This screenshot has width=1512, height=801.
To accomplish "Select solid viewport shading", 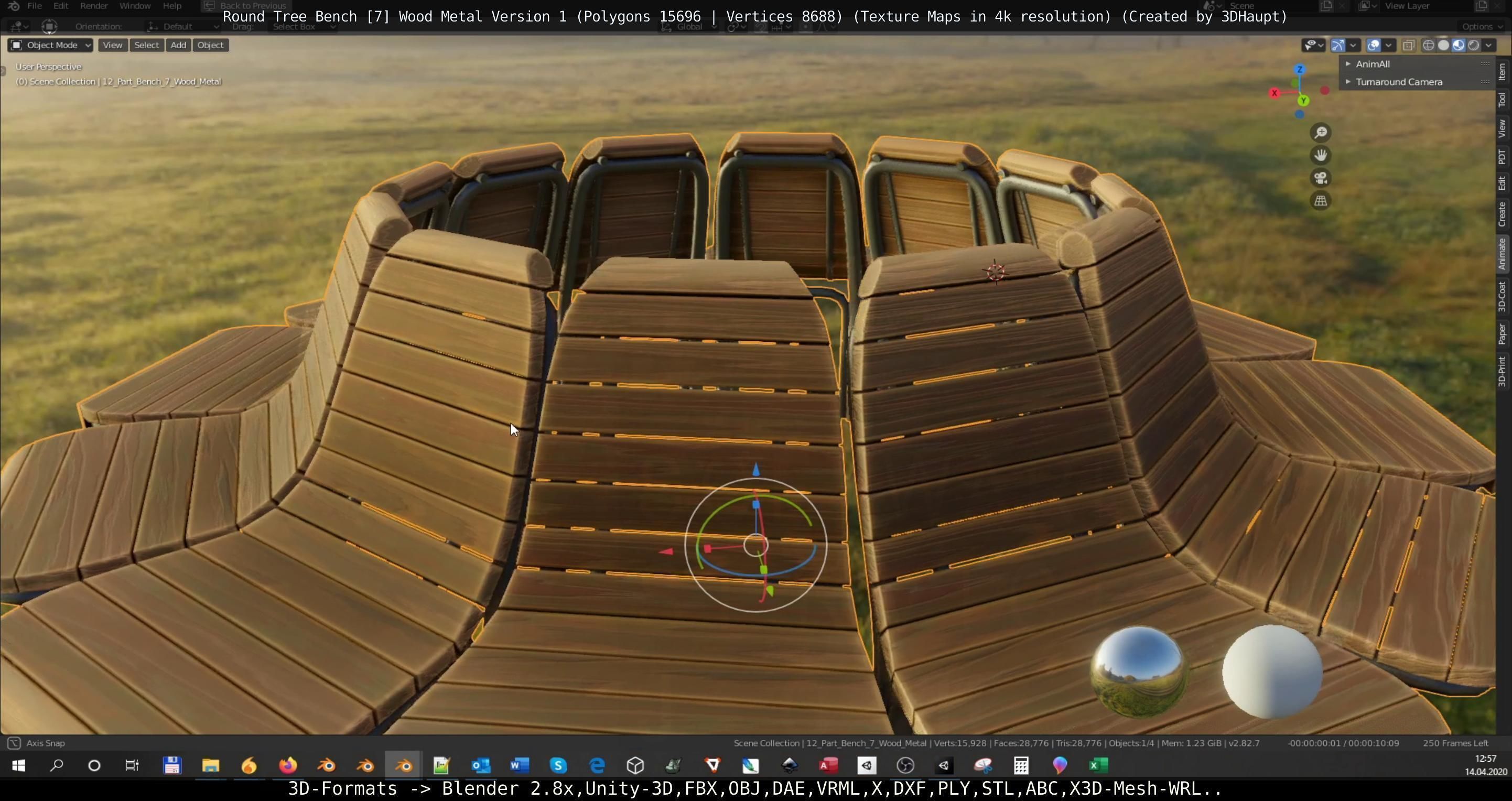I will pos(1443,45).
